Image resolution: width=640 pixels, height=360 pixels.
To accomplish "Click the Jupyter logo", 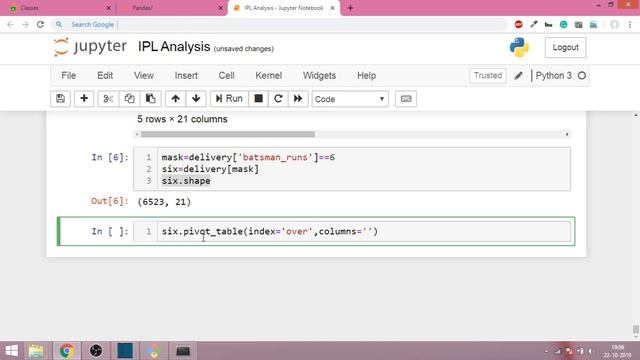I will click(90, 47).
